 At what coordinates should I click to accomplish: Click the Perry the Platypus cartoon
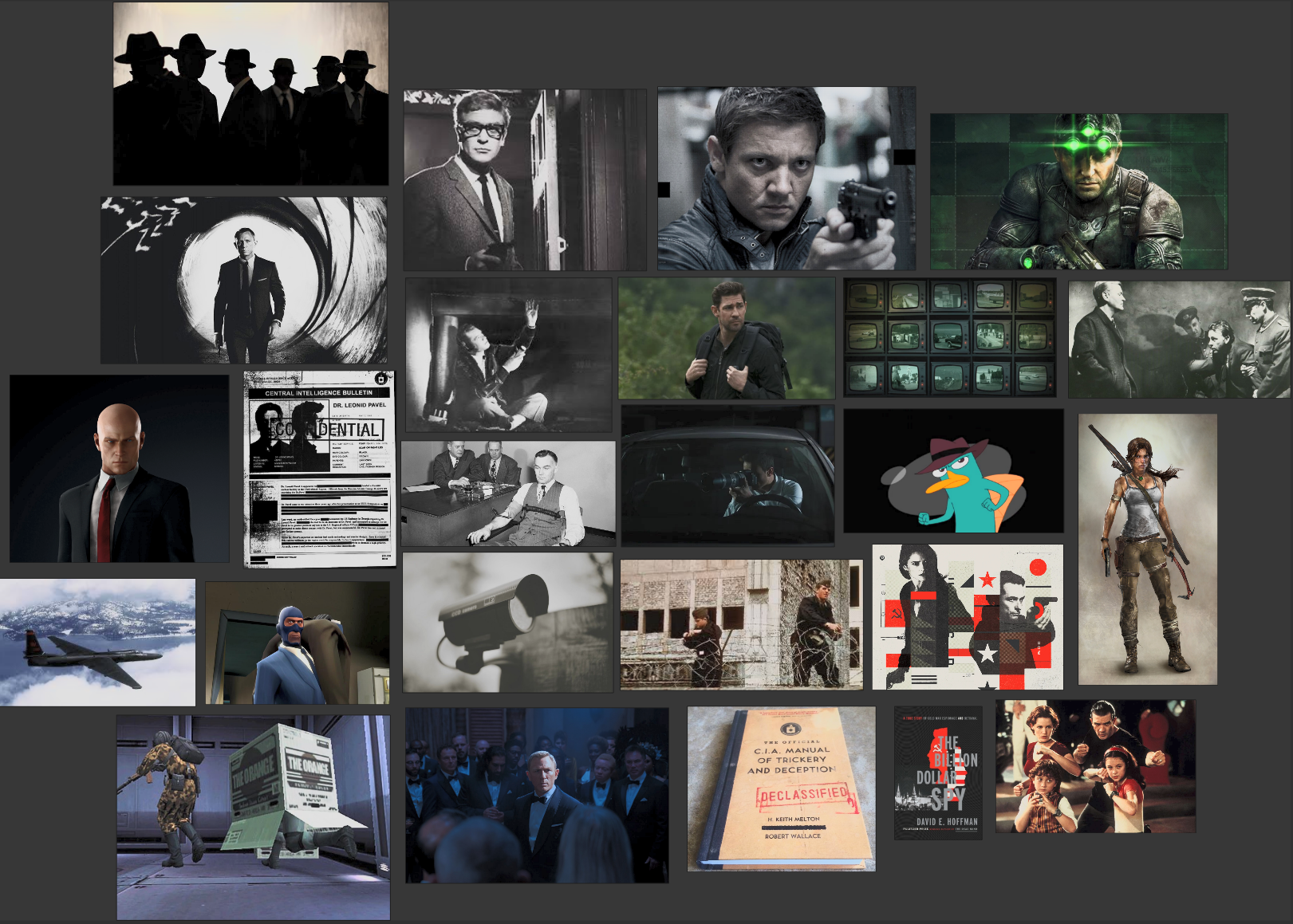point(954,471)
